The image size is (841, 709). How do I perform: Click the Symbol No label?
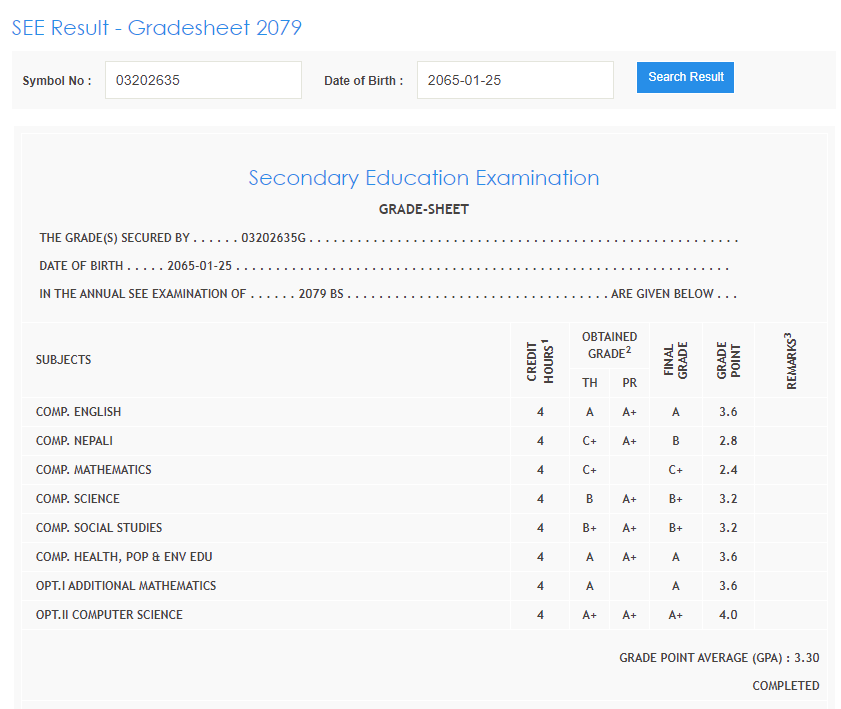coord(57,81)
